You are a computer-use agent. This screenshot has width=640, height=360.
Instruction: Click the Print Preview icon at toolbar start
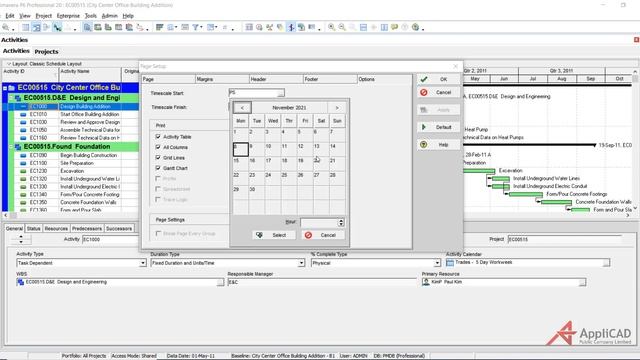click(x=6, y=27)
